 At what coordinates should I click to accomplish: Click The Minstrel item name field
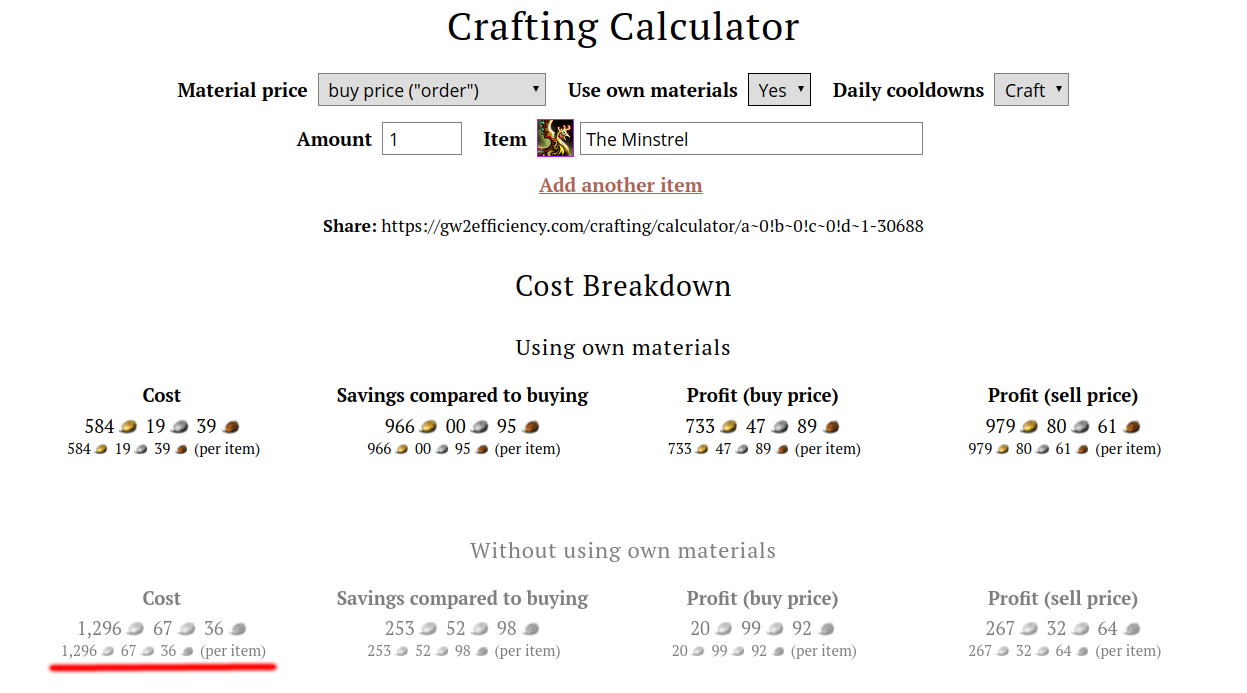coord(750,138)
